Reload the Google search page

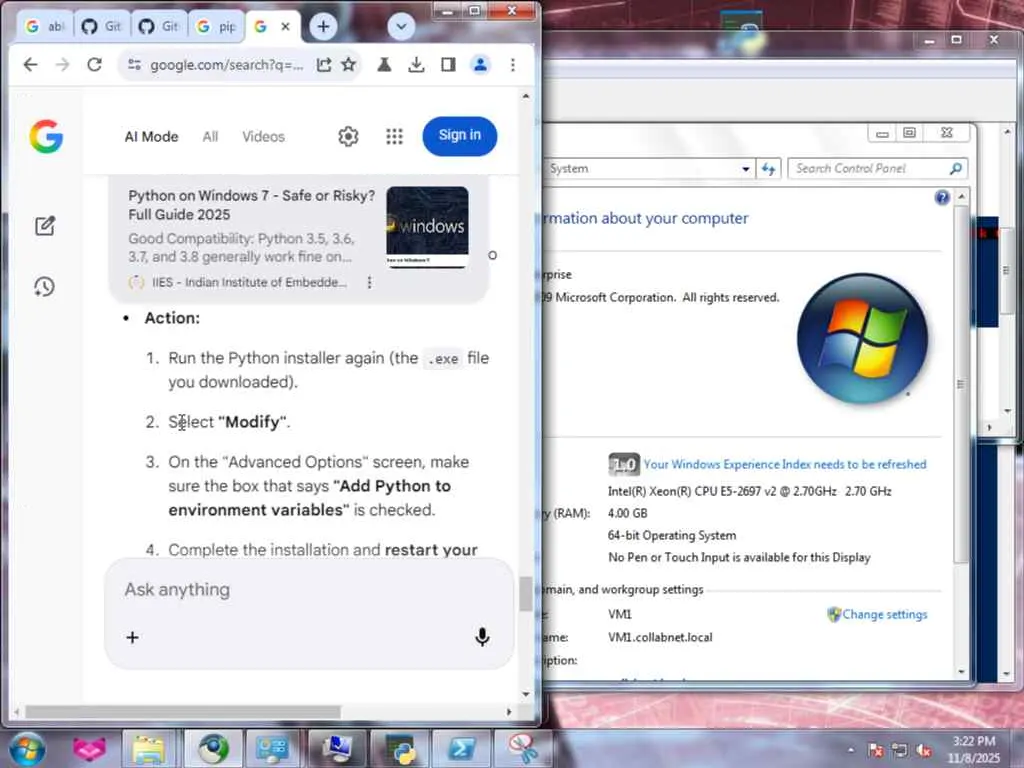(95, 64)
